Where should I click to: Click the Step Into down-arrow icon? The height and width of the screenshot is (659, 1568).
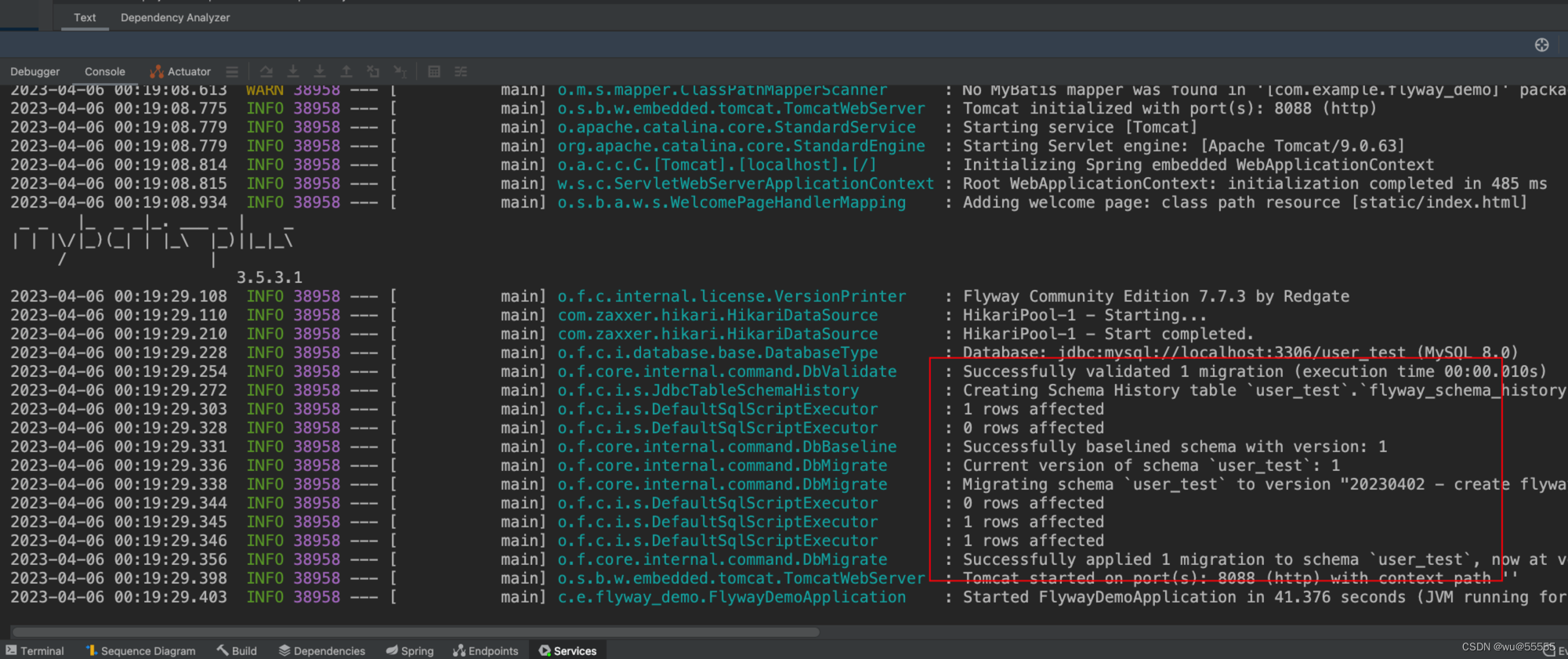click(293, 71)
